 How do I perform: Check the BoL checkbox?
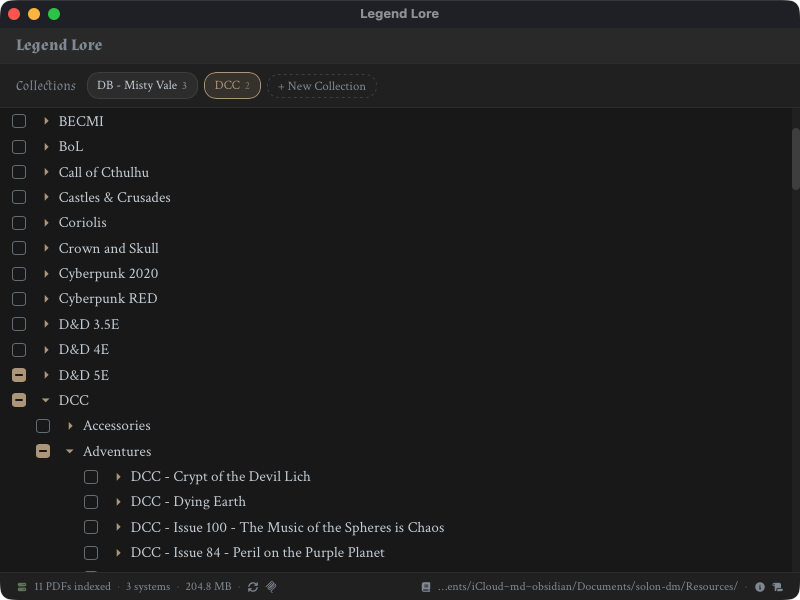tap(19, 146)
